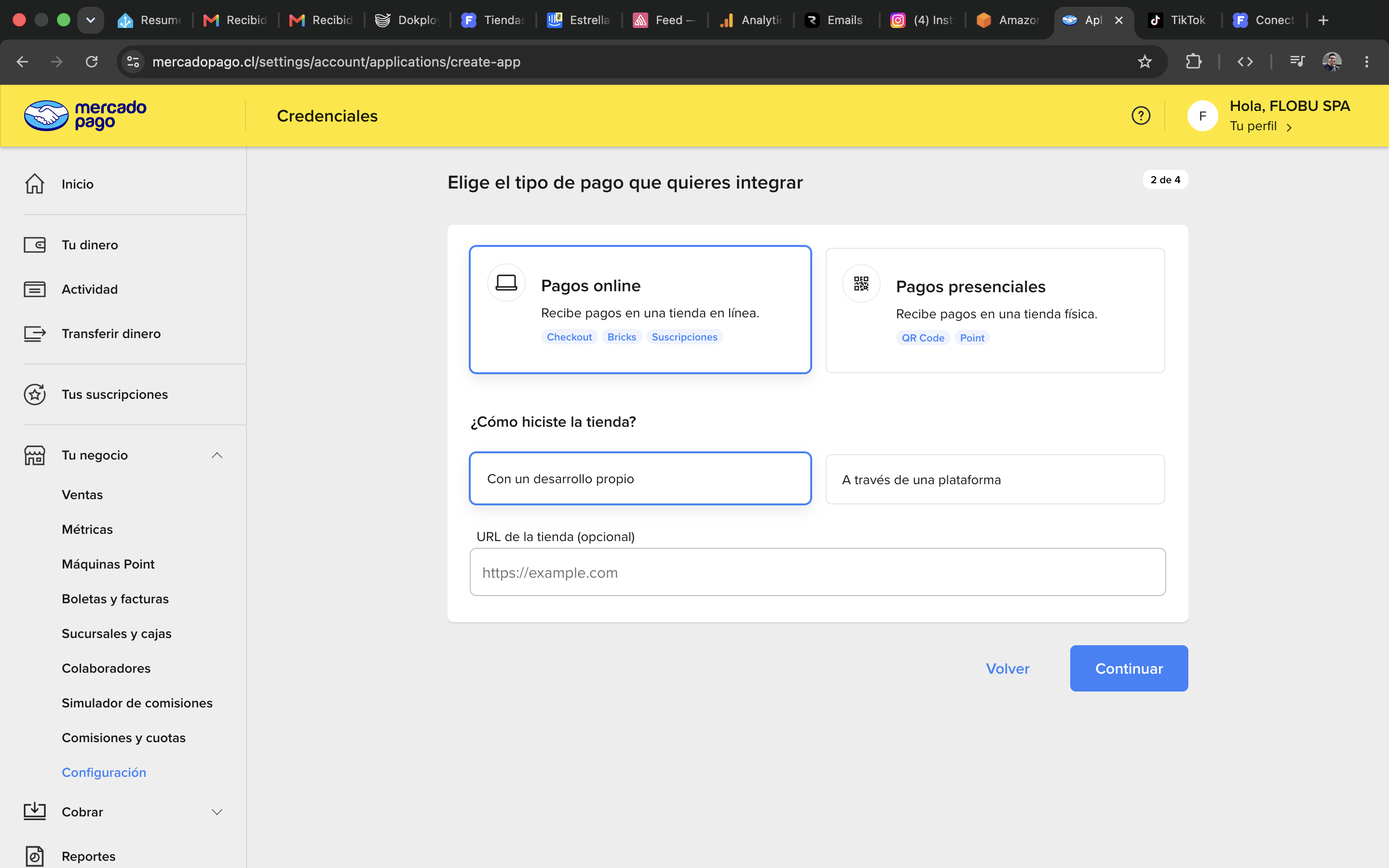
Task: Click the Actividad list icon
Action: click(34, 289)
